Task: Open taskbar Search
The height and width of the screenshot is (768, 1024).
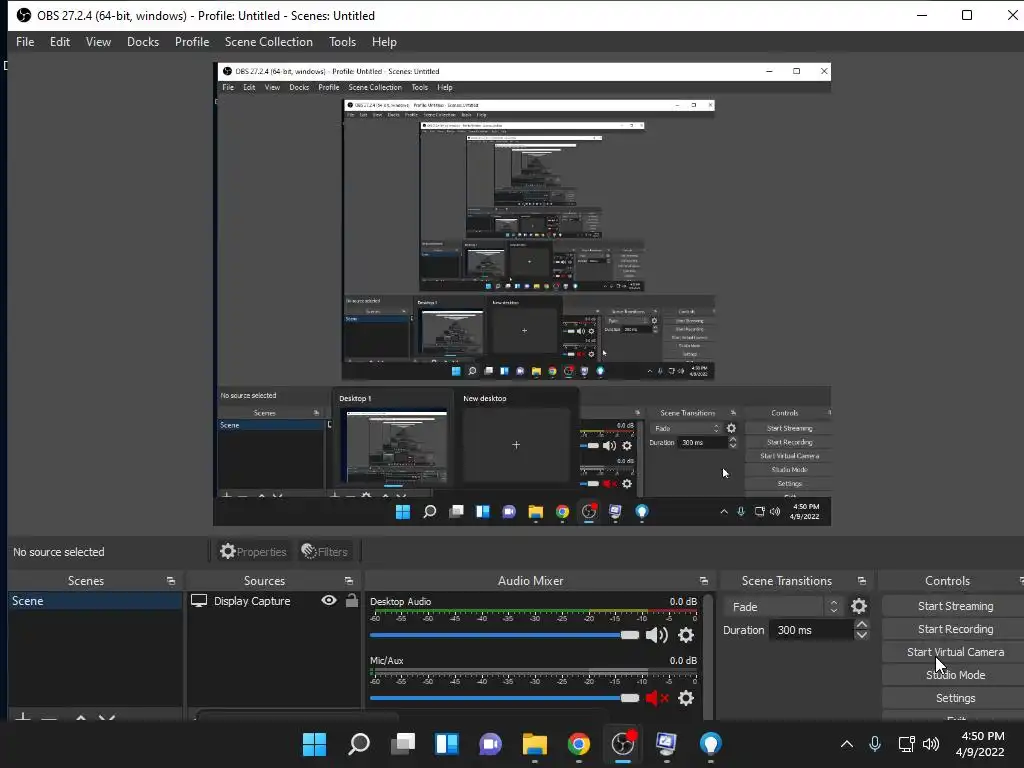Action: coord(359,744)
